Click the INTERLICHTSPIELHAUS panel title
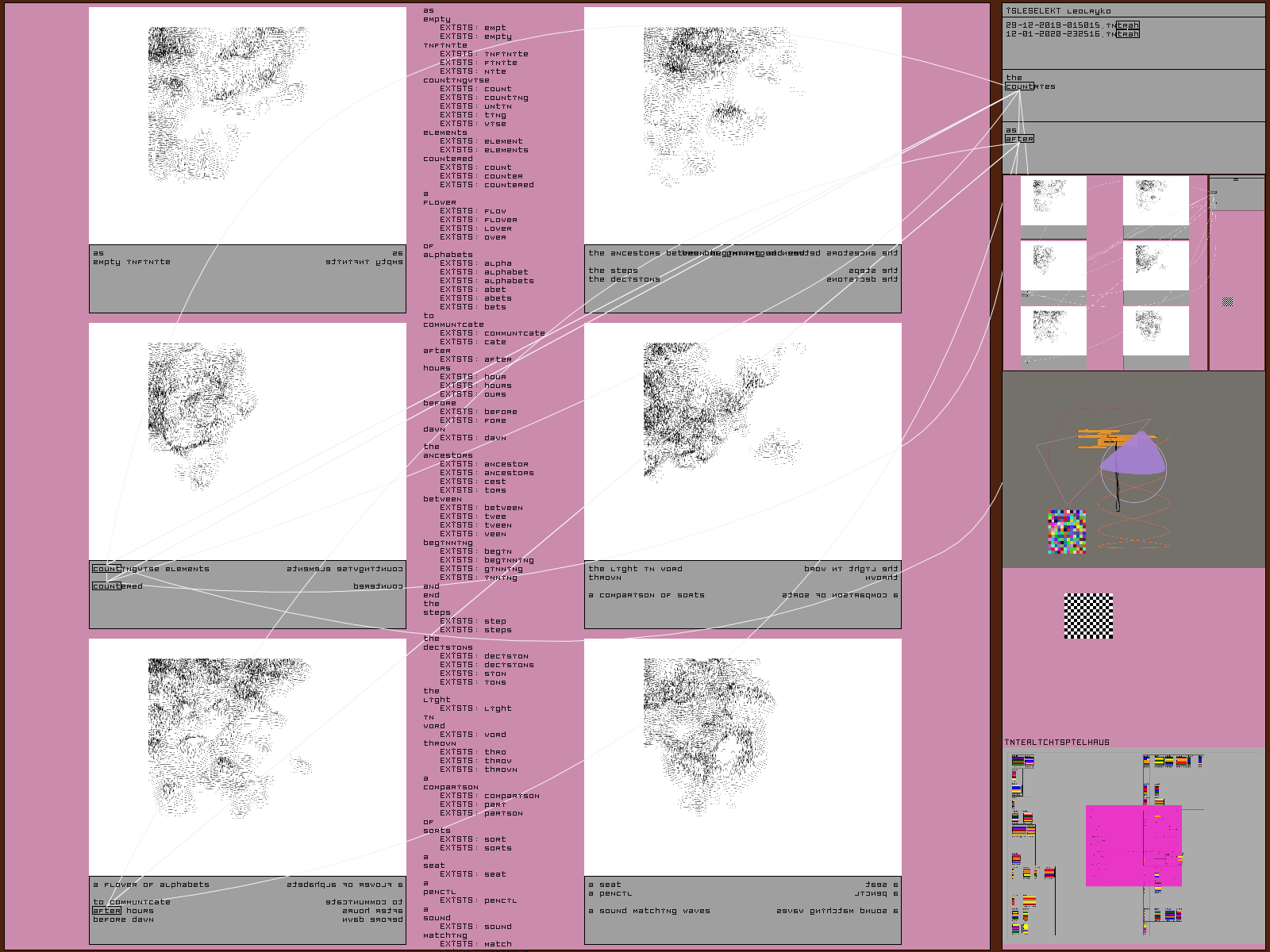This screenshot has height=952, width=1270. 1056,743
